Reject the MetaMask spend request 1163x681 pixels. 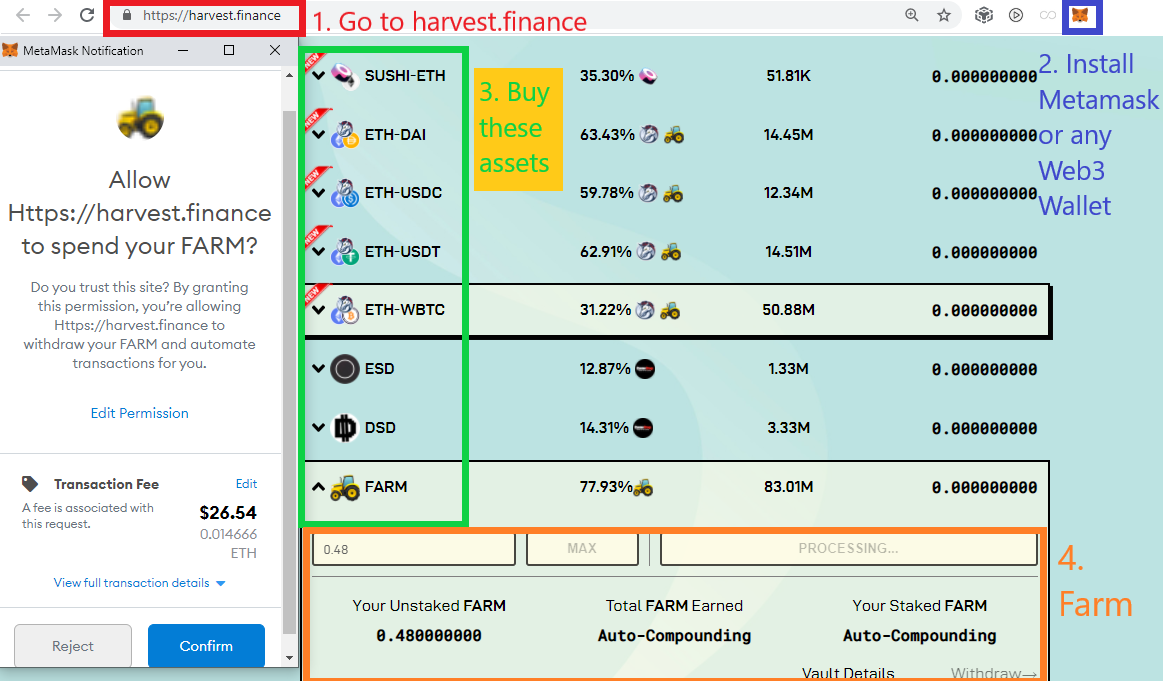click(x=73, y=645)
